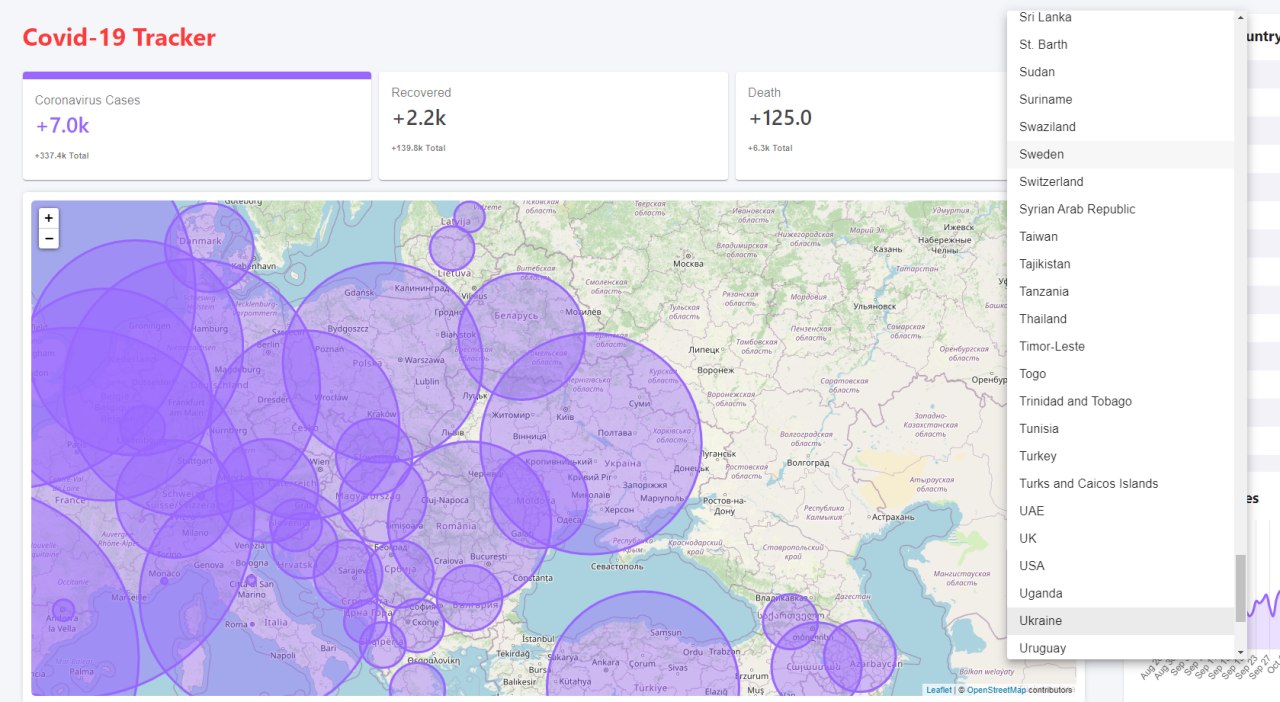This screenshot has height=702, width=1280.
Task: Select Timor-Leste option
Action: click(1120, 346)
